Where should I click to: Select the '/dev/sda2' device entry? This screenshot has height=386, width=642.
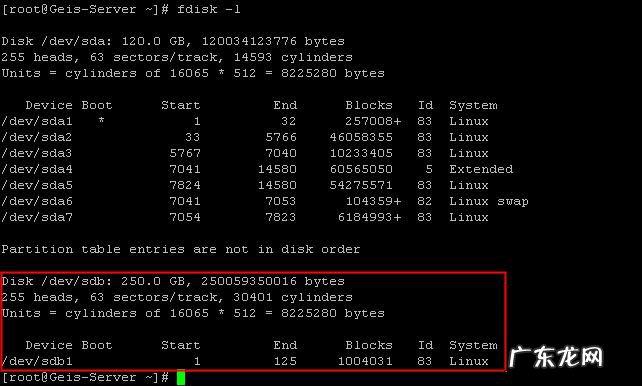coord(37,137)
